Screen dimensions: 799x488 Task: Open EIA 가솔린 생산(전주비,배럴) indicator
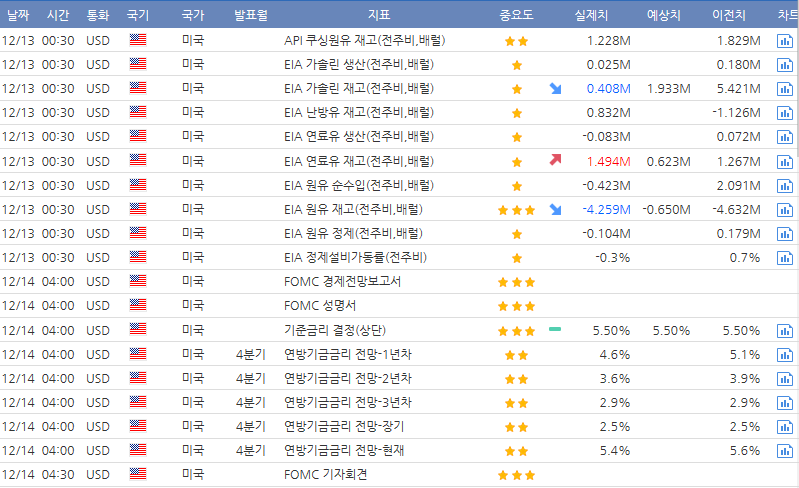coord(359,65)
